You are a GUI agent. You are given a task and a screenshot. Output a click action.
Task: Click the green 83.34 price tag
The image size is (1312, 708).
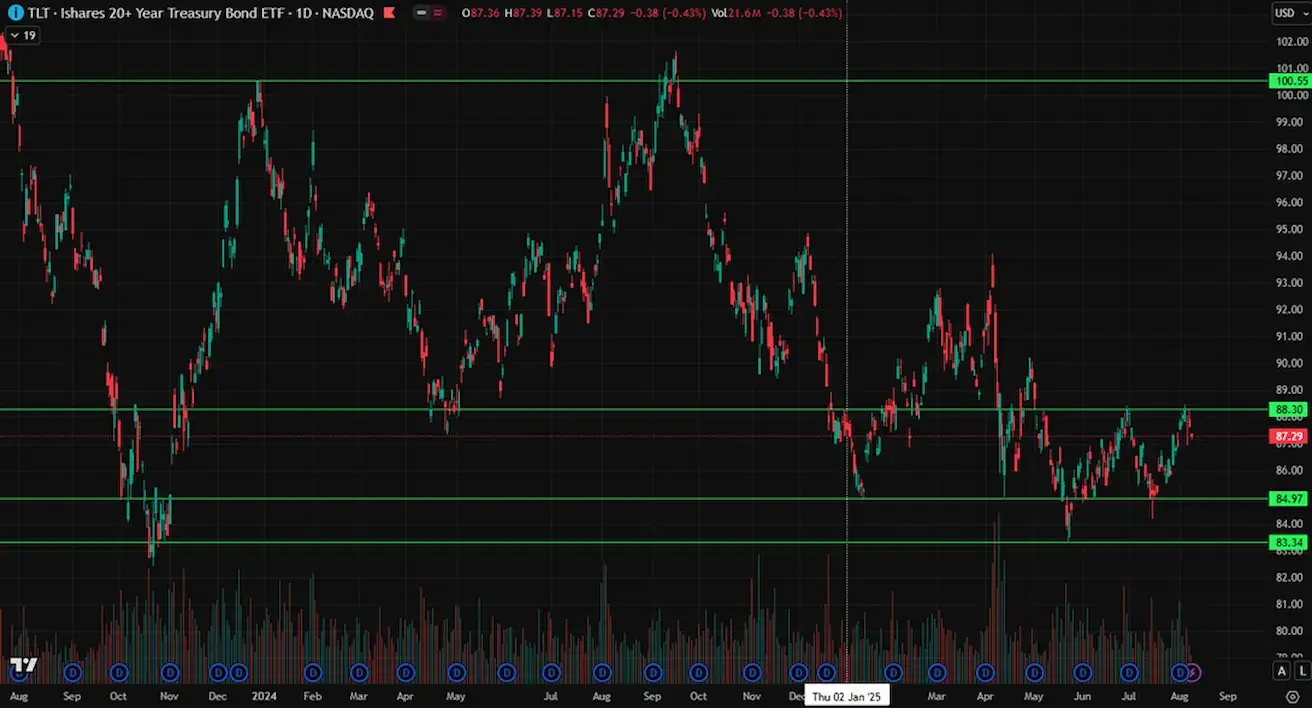tap(1289, 542)
